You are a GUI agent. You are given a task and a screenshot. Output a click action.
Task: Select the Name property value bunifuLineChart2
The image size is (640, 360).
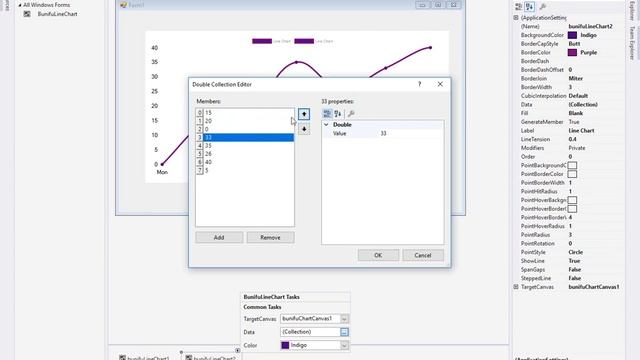click(591, 26)
